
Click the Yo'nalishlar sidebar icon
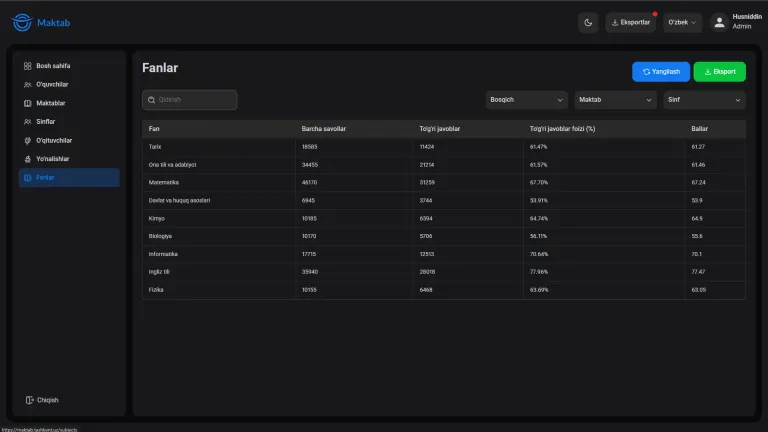point(27,159)
